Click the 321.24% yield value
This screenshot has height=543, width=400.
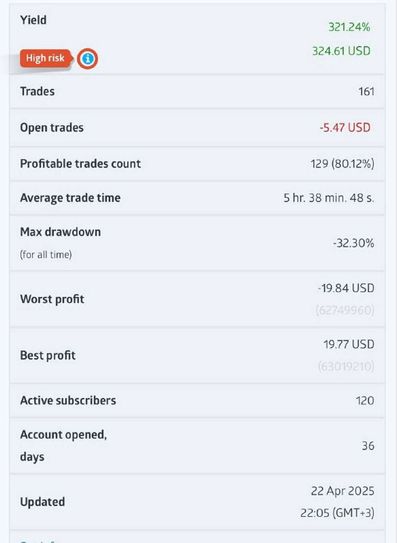[349, 27]
